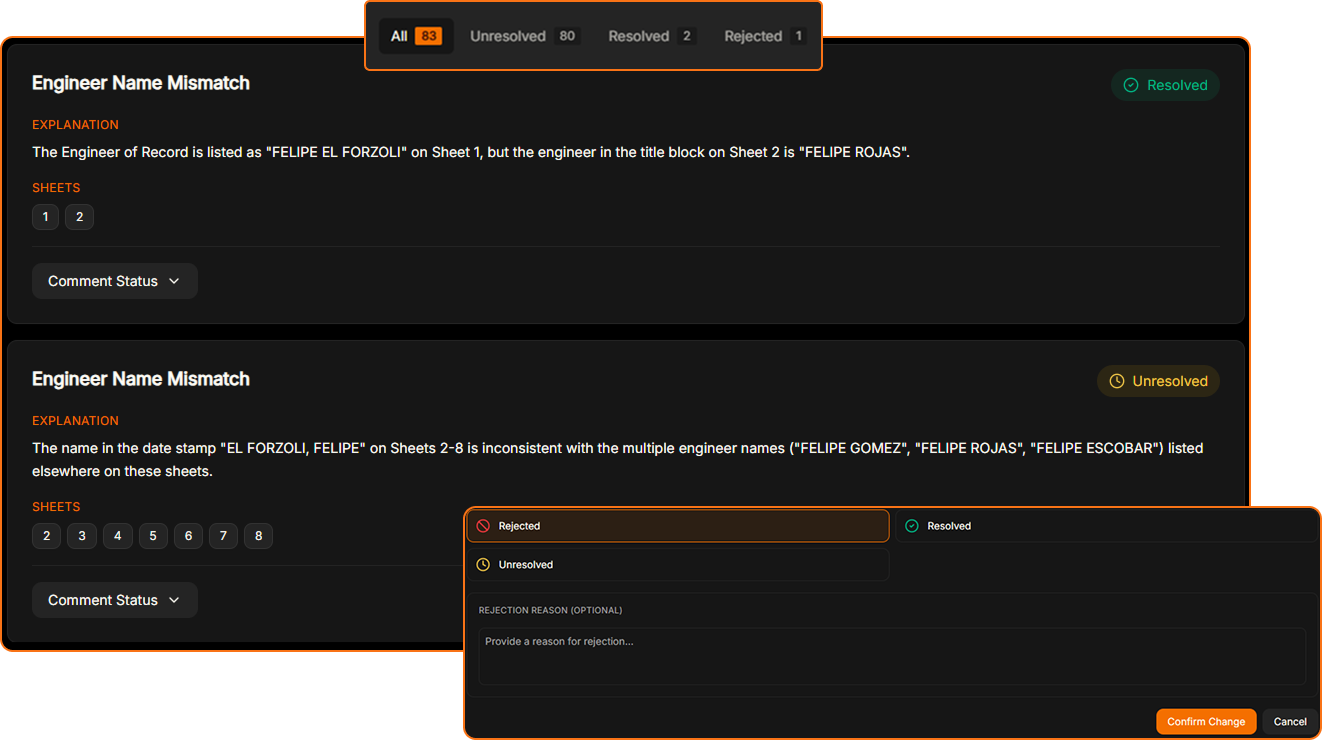
Task: Select the Resolved status option in popup
Action: tap(1105, 526)
